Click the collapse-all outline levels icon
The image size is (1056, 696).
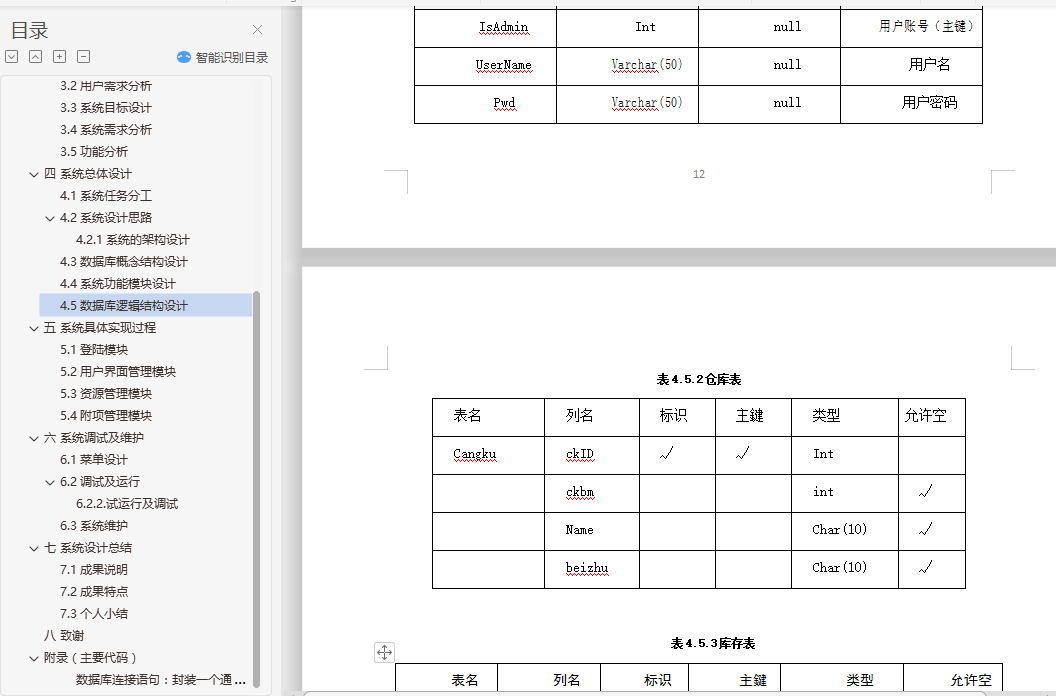click(36, 57)
